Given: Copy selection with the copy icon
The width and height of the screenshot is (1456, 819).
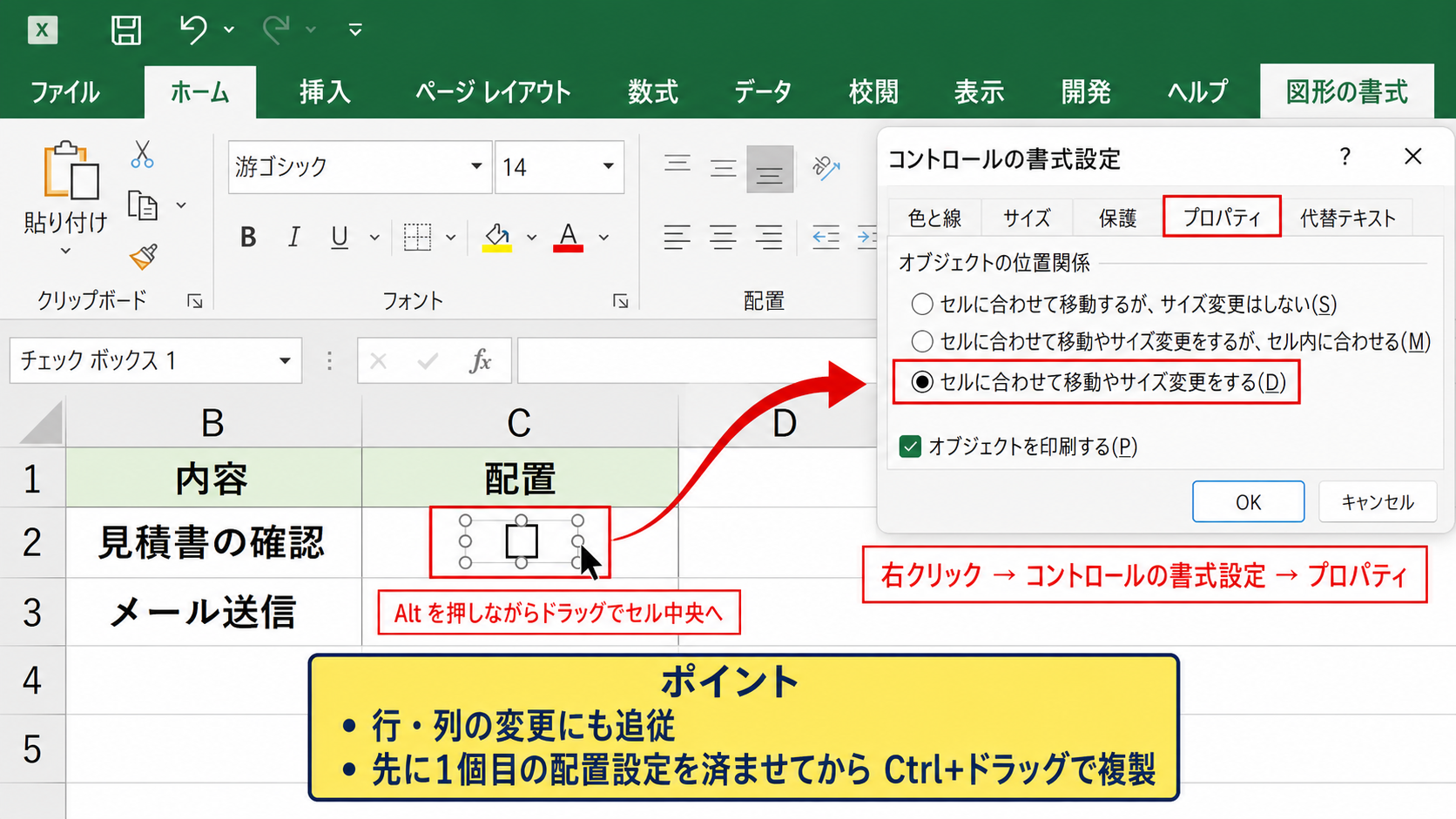Looking at the screenshot, I should point(143,205).
